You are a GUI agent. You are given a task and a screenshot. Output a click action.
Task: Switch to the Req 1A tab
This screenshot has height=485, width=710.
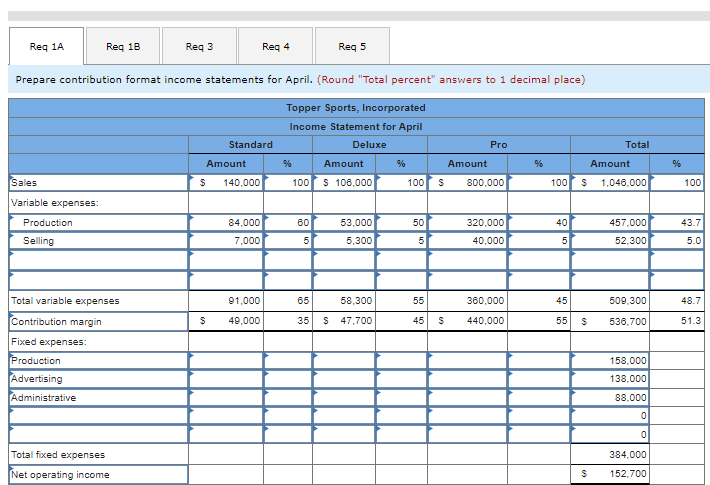pos(46,46)
